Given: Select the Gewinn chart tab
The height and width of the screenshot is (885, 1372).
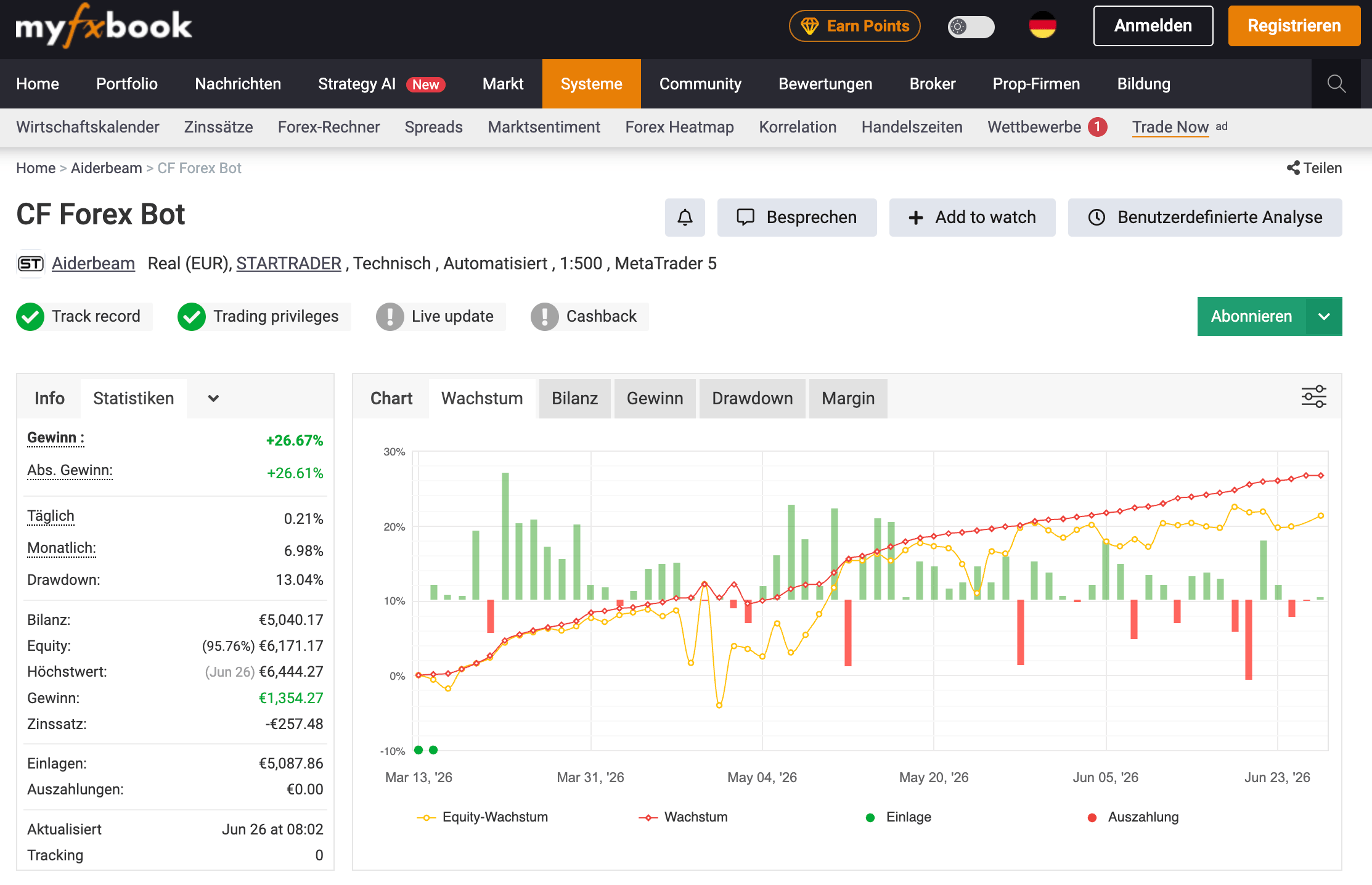Looking at the screenshot, I should click(x=655, y=399).
